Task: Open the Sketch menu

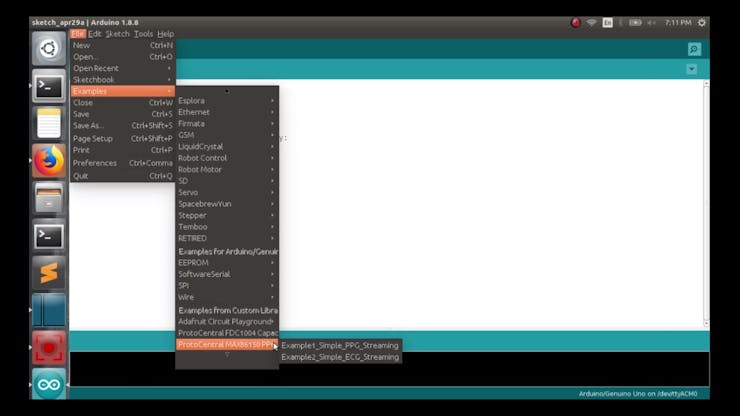Action: click(118, 34)
